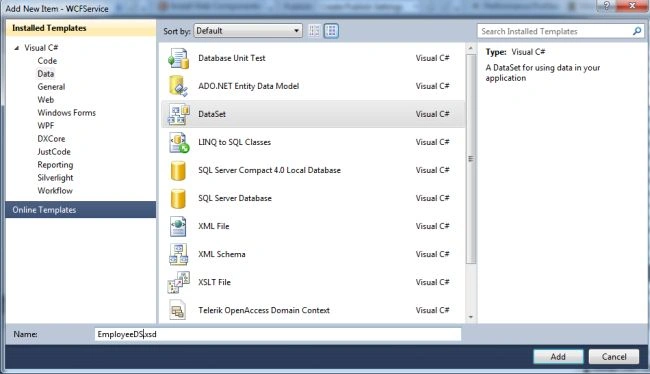Click the Add button

558,357
